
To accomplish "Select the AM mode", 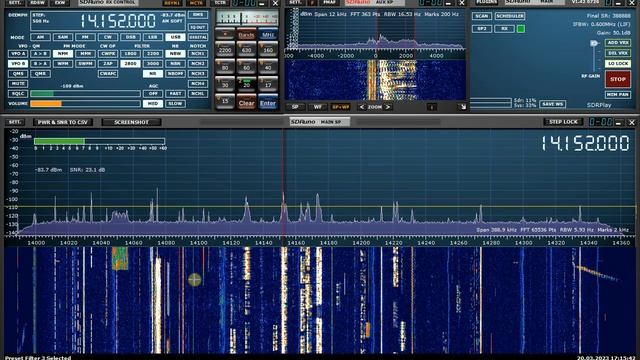I will pyautogui.click(x=40, y=37).
